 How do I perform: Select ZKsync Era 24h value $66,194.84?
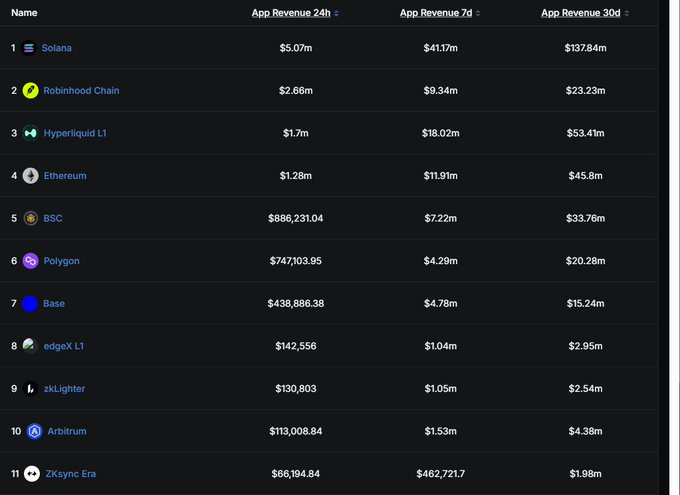[296, 474]
